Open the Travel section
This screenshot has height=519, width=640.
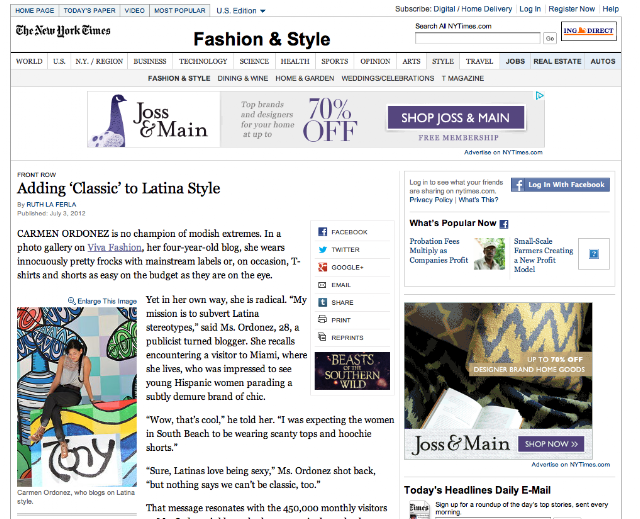click(x=480, y=61)
